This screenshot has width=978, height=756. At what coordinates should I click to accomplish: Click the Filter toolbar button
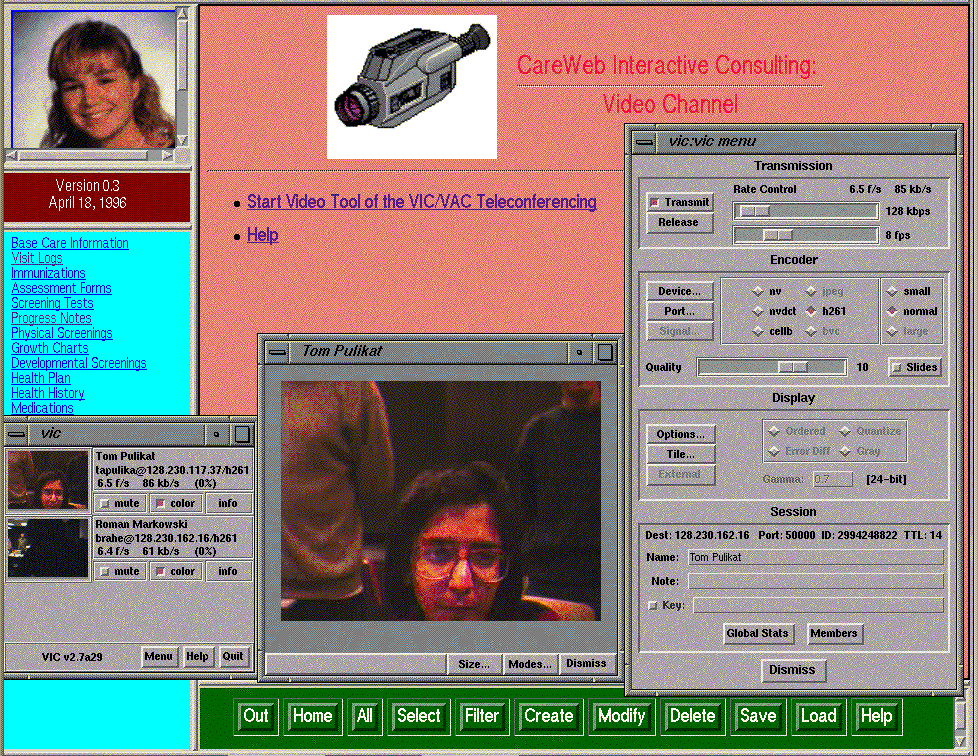482,715
